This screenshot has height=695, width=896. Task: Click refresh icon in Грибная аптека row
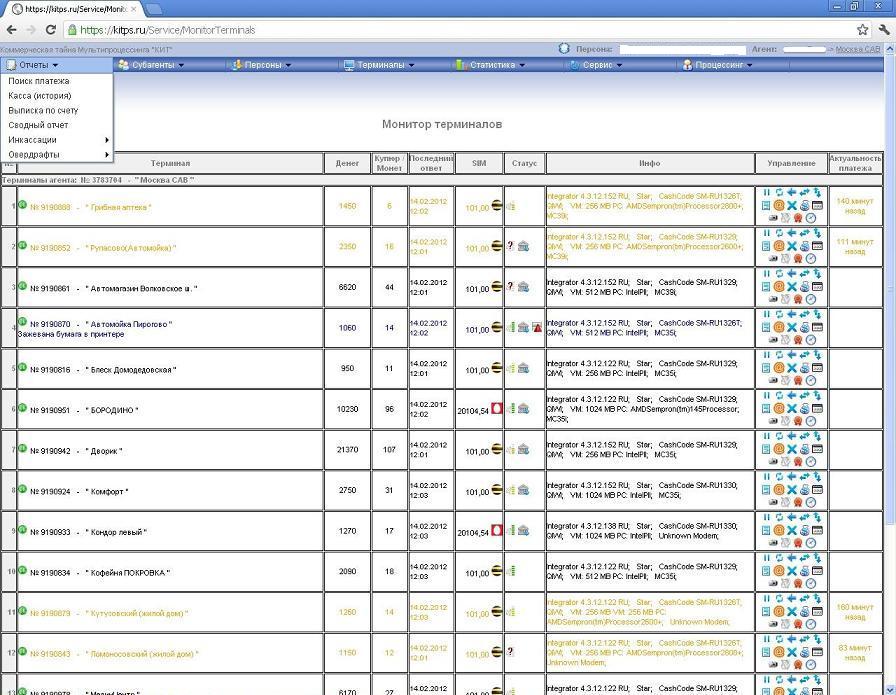click(x=779, y=193)
